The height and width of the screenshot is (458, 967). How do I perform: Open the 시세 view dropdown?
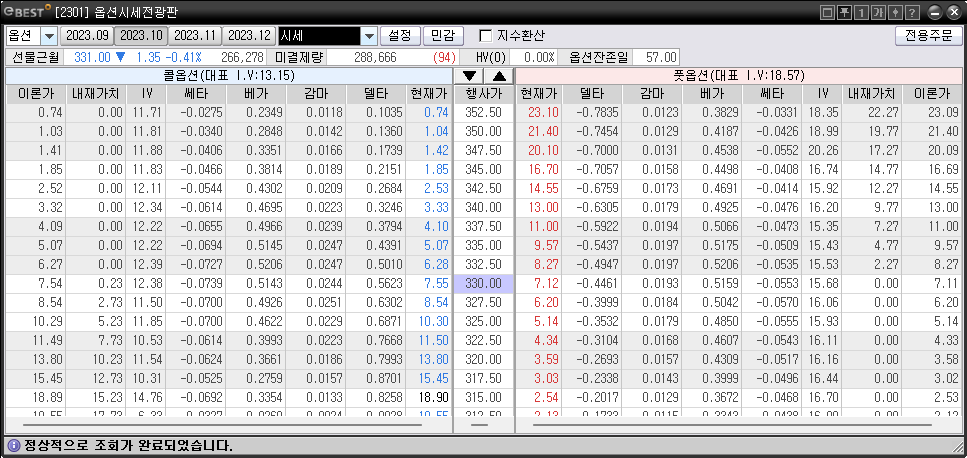(x=369, y=36)
